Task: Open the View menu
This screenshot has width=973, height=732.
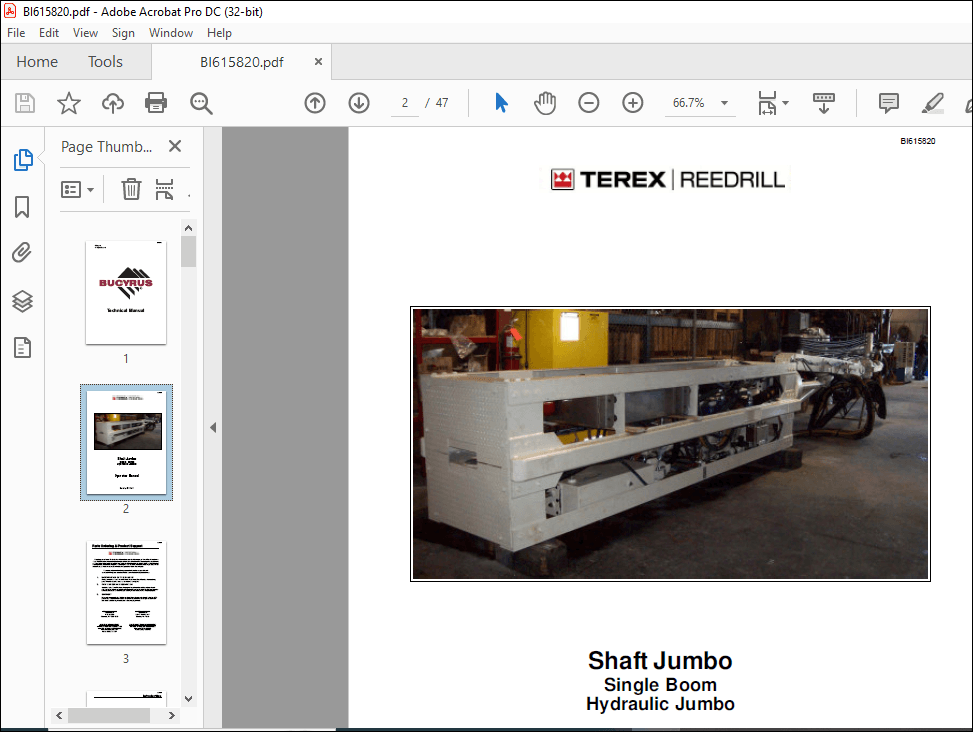Action: pyautogui.click(x=85, y=32)
